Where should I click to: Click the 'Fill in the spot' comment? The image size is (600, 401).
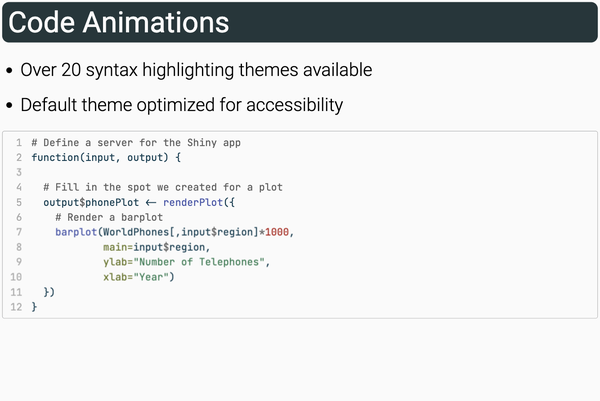(x=163, y=187)
